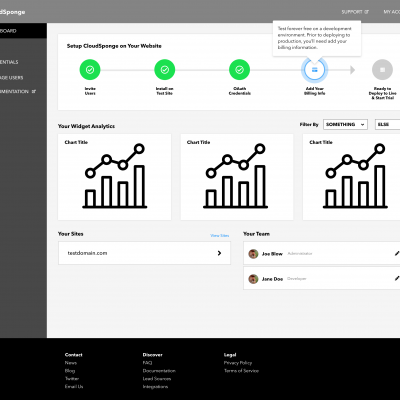
Task: Click the Ready to Deploy grey step icon
Action: pyautogui.click(x=382, y=70)
